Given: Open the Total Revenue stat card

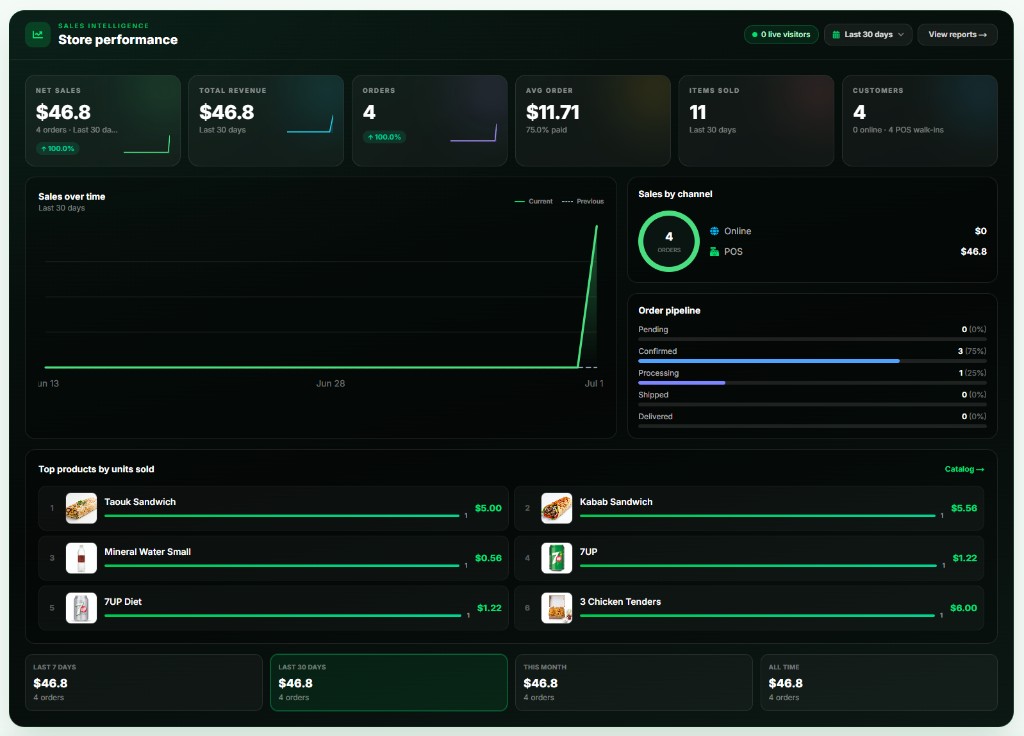Looking at the screenshot, I should (266, 121).
